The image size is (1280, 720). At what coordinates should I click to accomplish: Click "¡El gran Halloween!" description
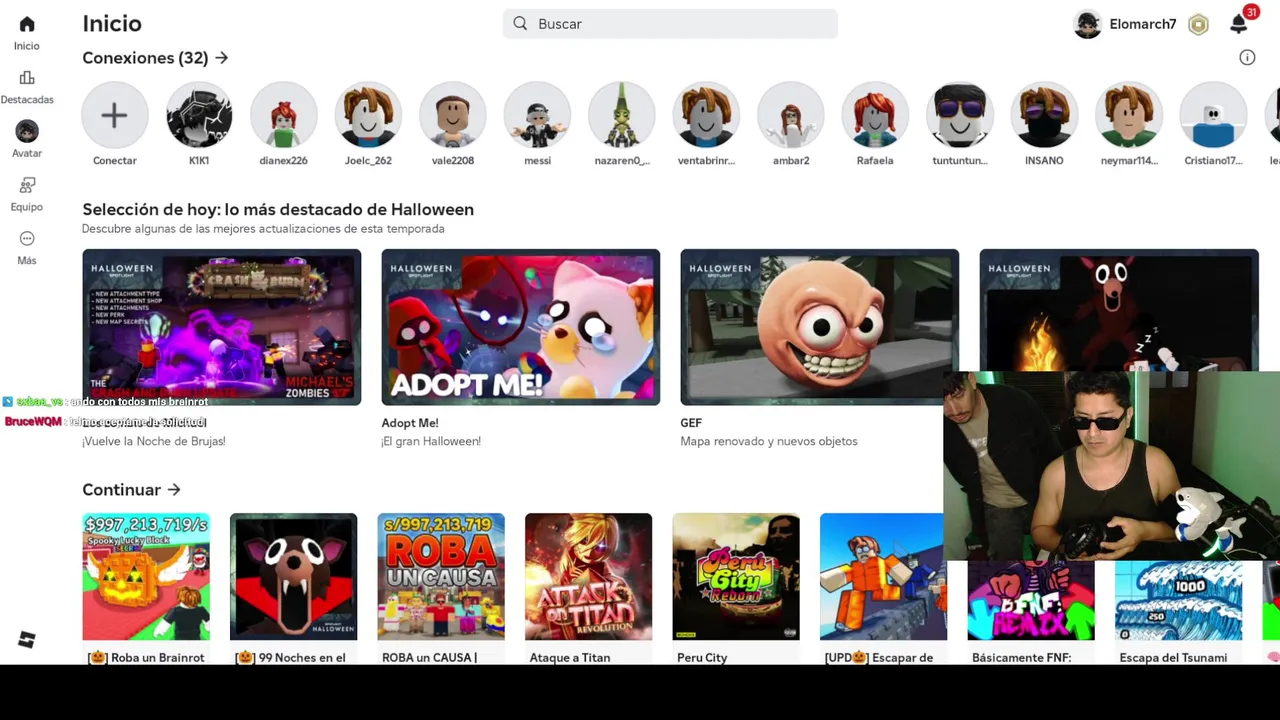pos(431,441)
